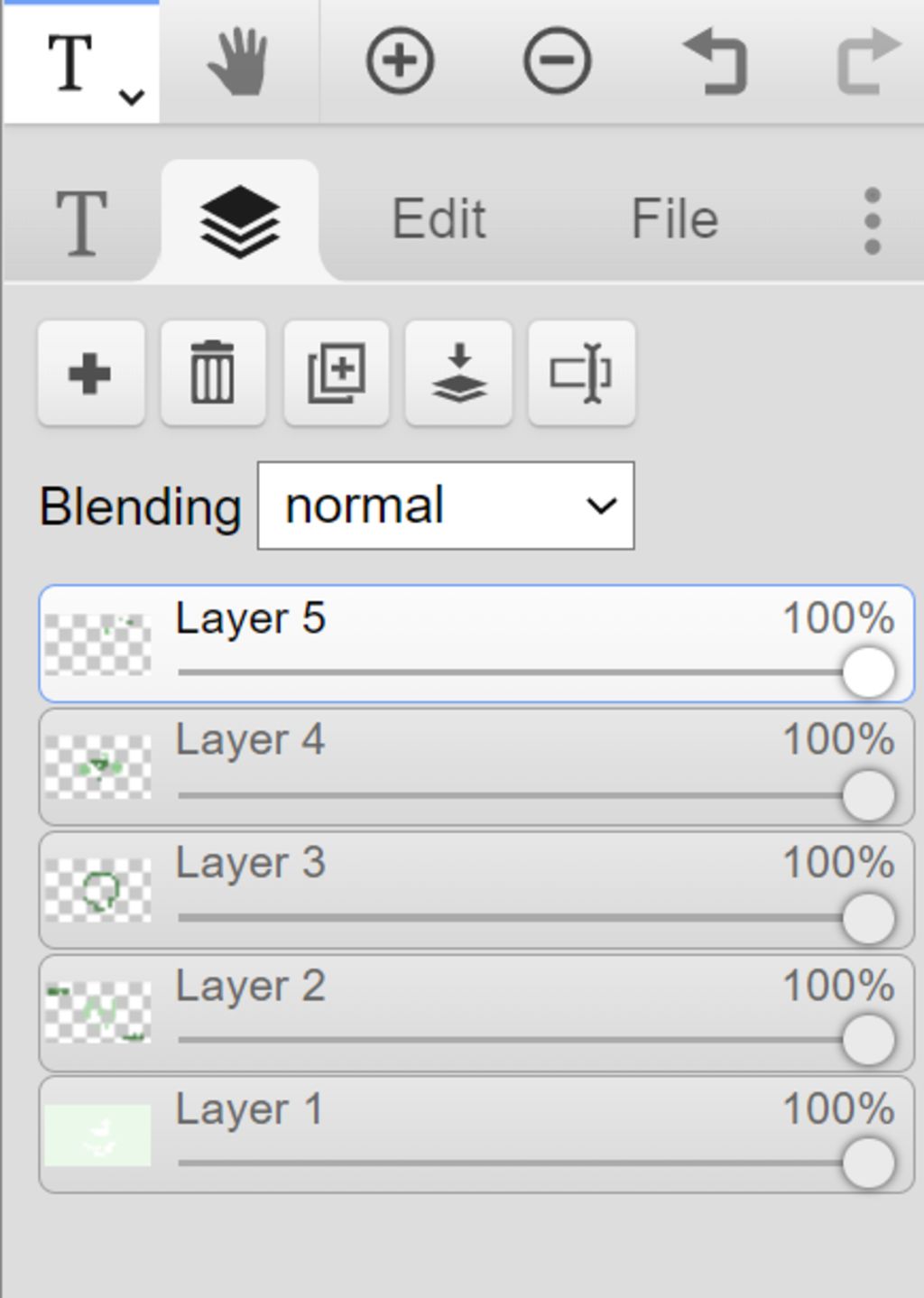The image size is (924, 1298).
Task: Click the Layer 3 opacity slider handle
Action: 868,918
